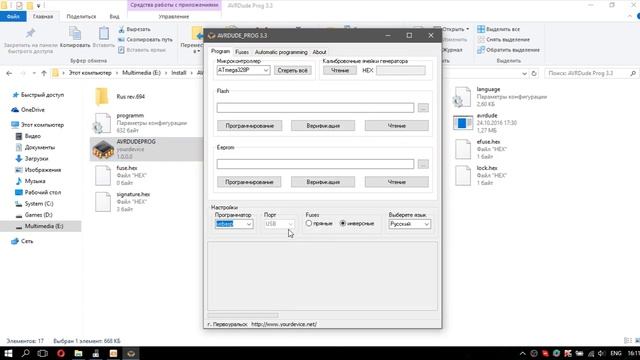This screenshot has width=640, height=360.
Task: Click 'Чтение' in the calibration cells group
Action: point(340,70)
